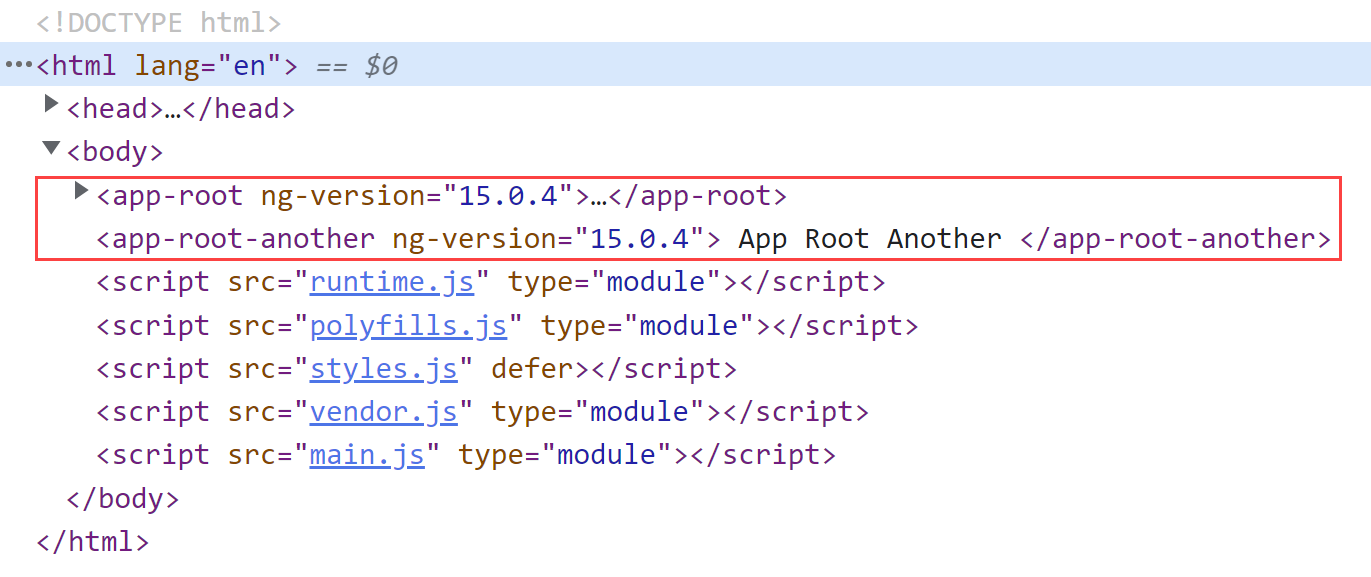1371x577 pixels.
Task: Click the lang attribute value "en"
Action: click(x=250, y=66)
